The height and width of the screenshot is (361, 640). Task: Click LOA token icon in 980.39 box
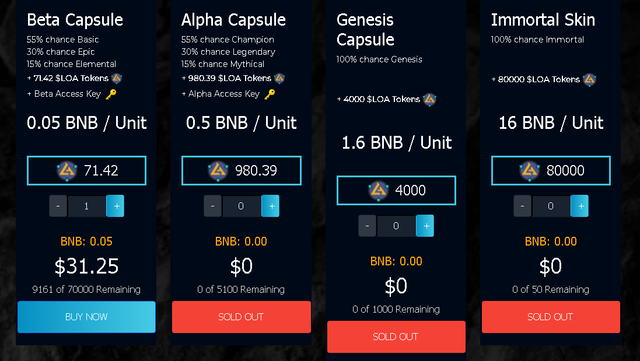(x=218, y=171)
